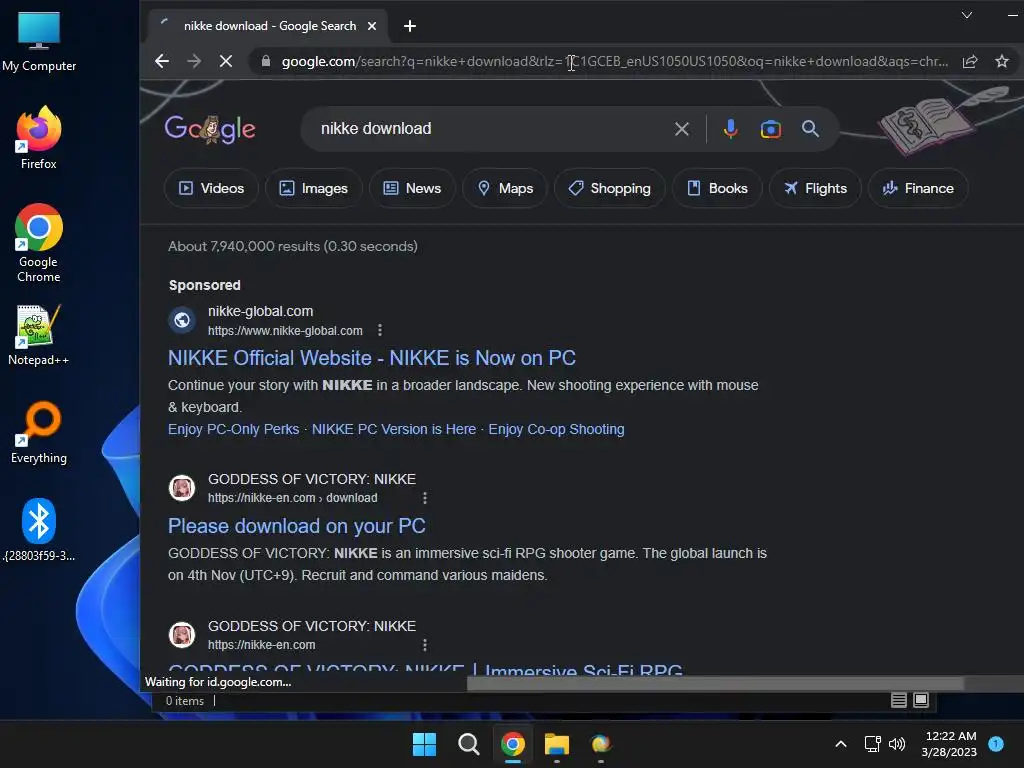Bookmark this page with star icon

(x=1002, y=61)
